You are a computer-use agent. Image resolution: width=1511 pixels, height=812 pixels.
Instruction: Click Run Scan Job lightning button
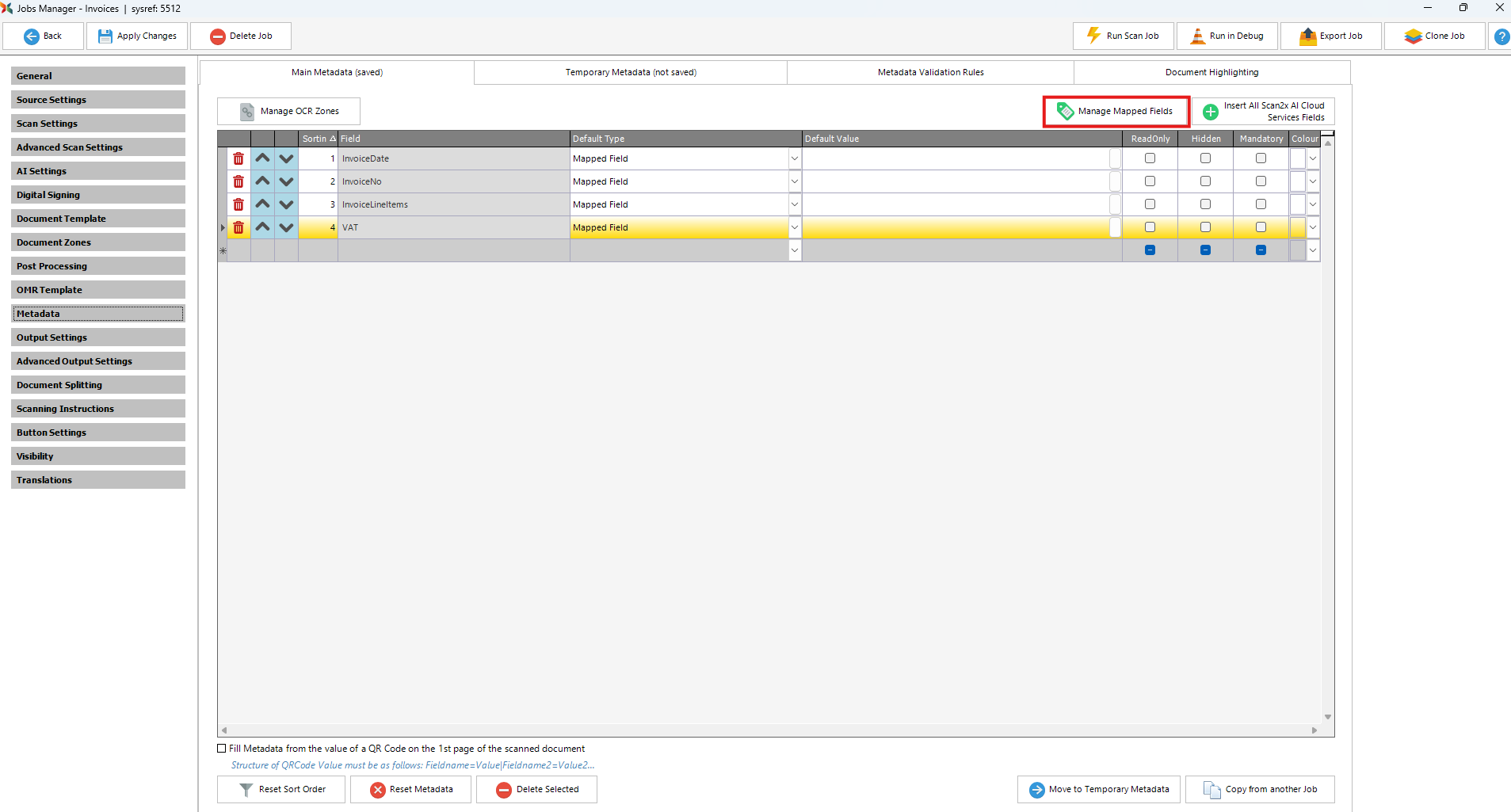[1123, 36]
